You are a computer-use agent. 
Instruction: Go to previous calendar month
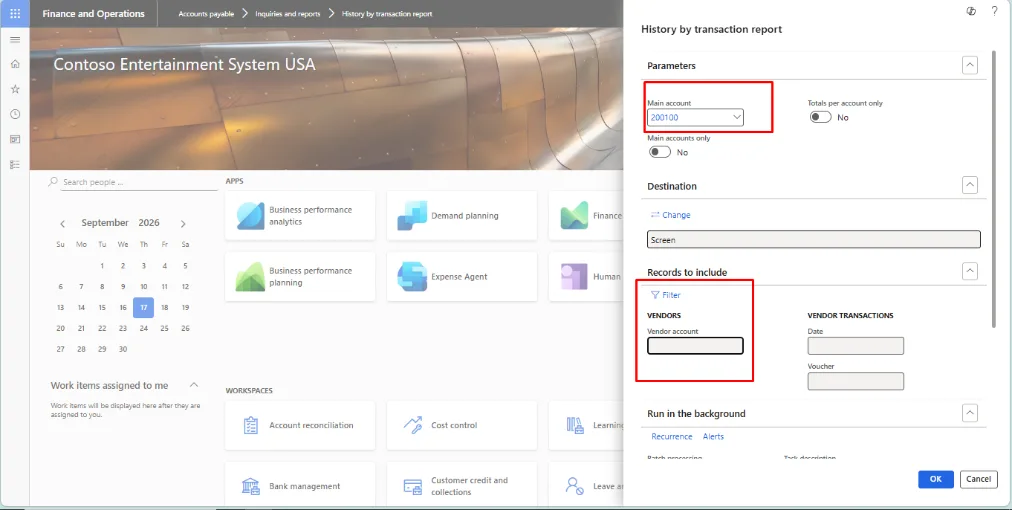click(63, 223)
